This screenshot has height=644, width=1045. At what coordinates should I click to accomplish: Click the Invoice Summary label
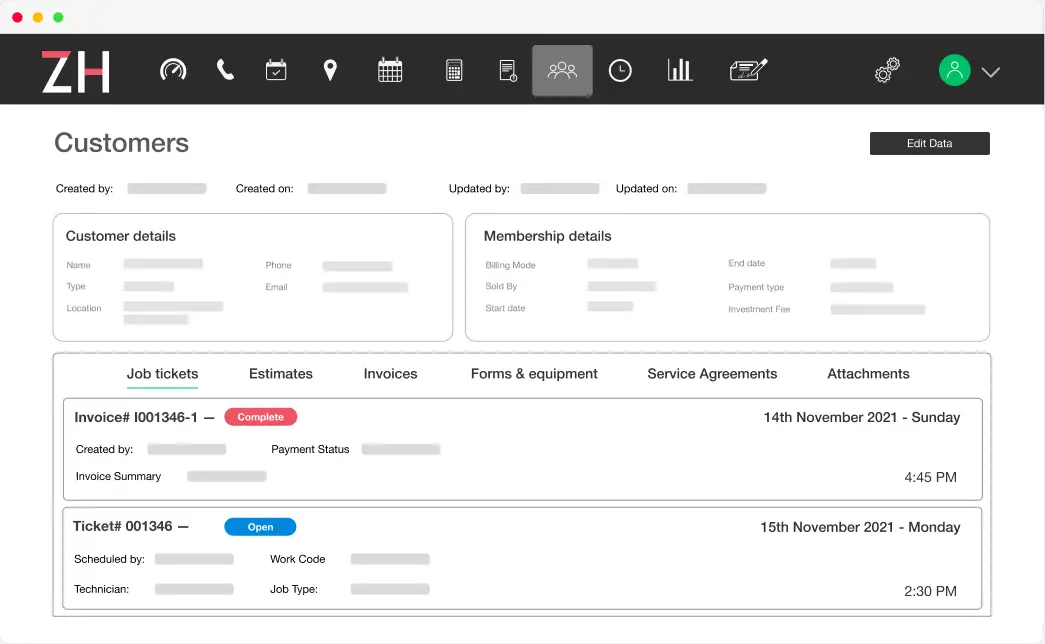[118, 476]
